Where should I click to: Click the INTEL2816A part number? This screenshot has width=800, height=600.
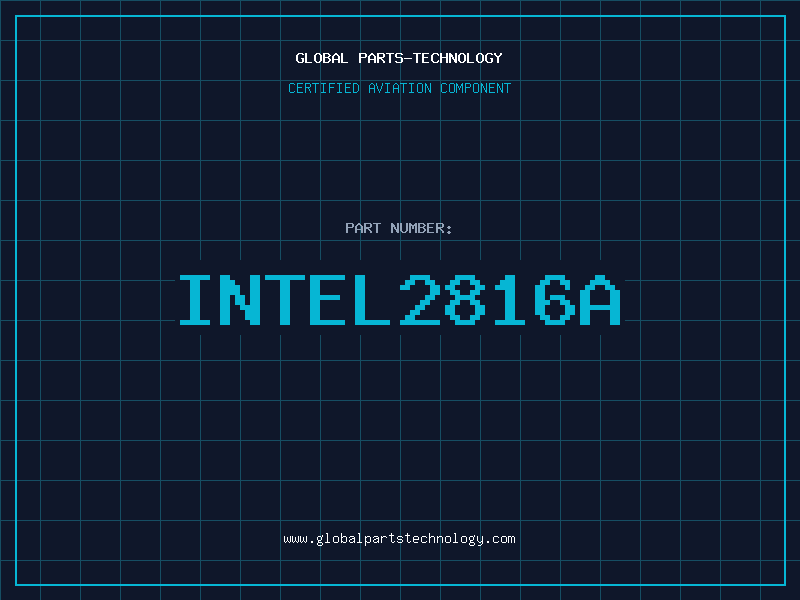click(x=399, y=299)
